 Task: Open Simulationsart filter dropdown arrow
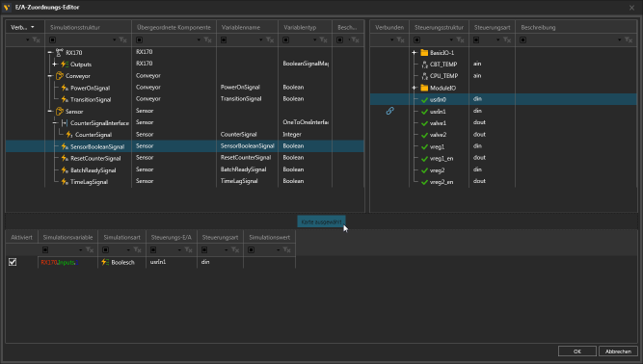tap(128, 250)
